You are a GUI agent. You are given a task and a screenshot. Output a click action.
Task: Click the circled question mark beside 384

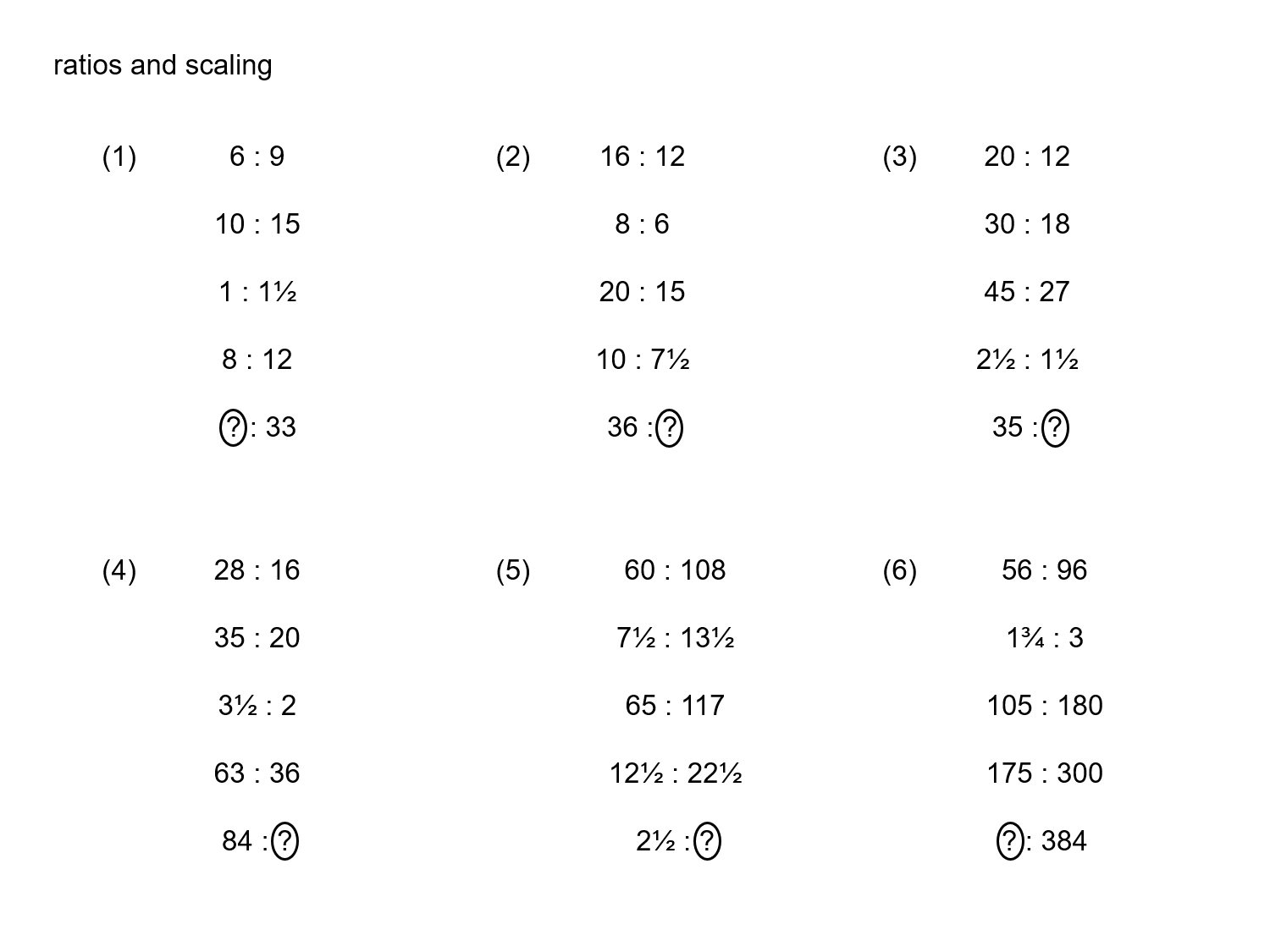tap(1010, 841)
